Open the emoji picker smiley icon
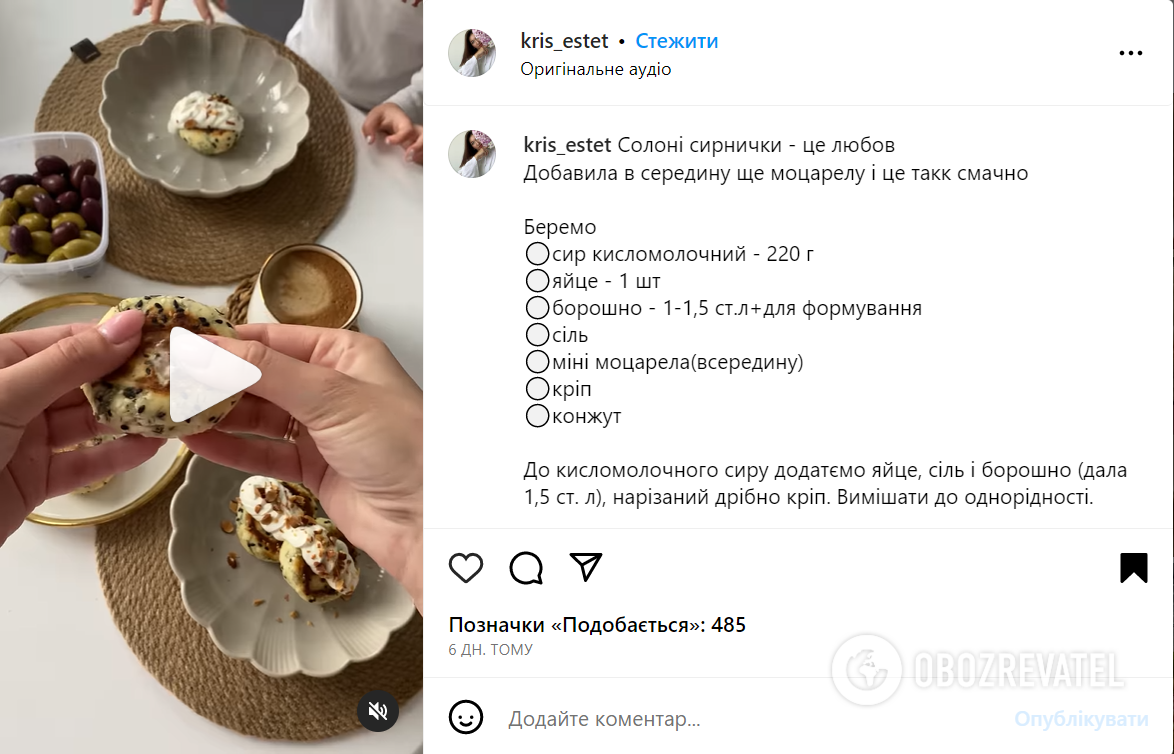1174x754 pixels. (466, 718)
